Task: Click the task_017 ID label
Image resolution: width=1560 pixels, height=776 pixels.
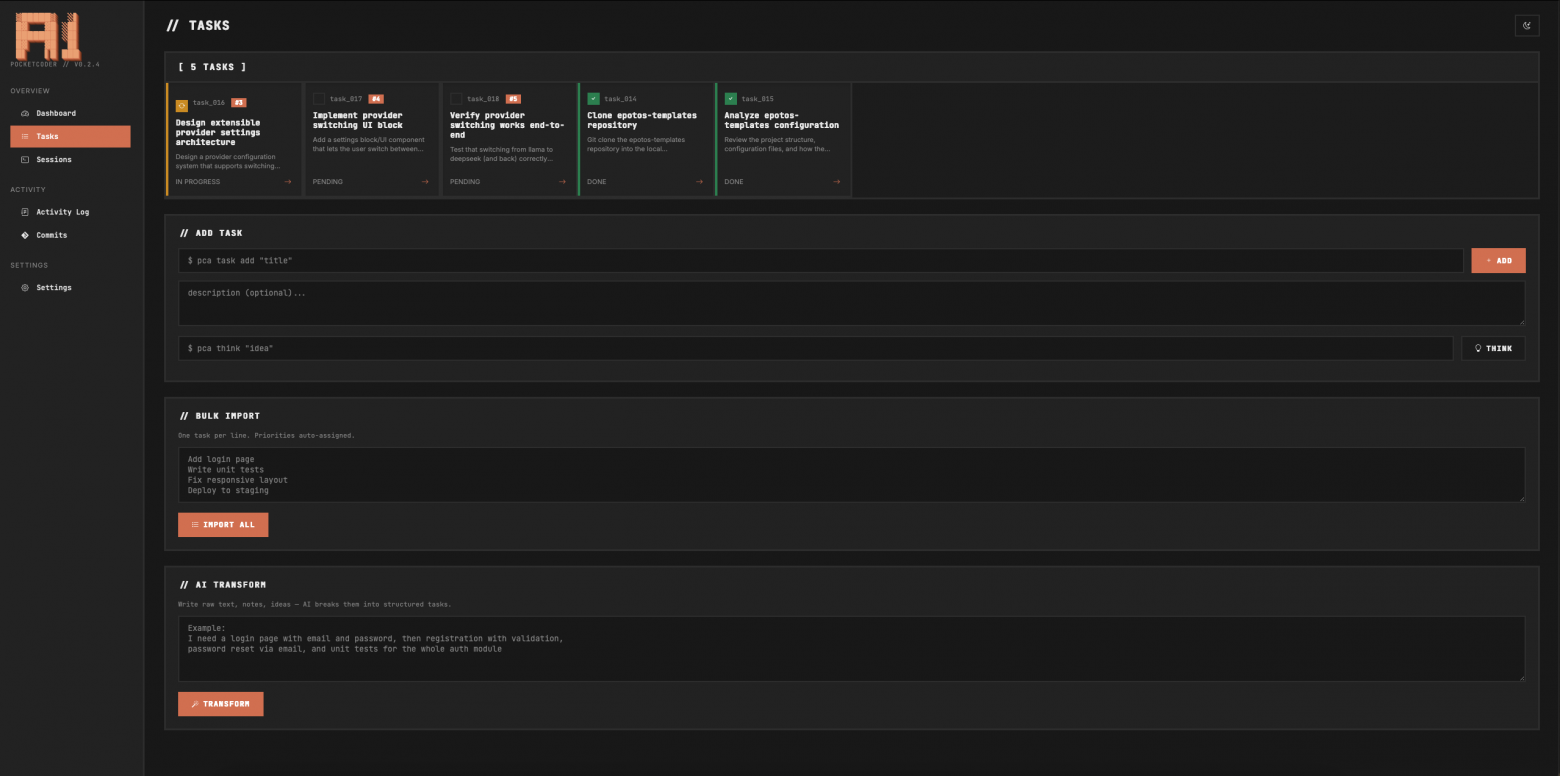Action: (x=346, y=99)
